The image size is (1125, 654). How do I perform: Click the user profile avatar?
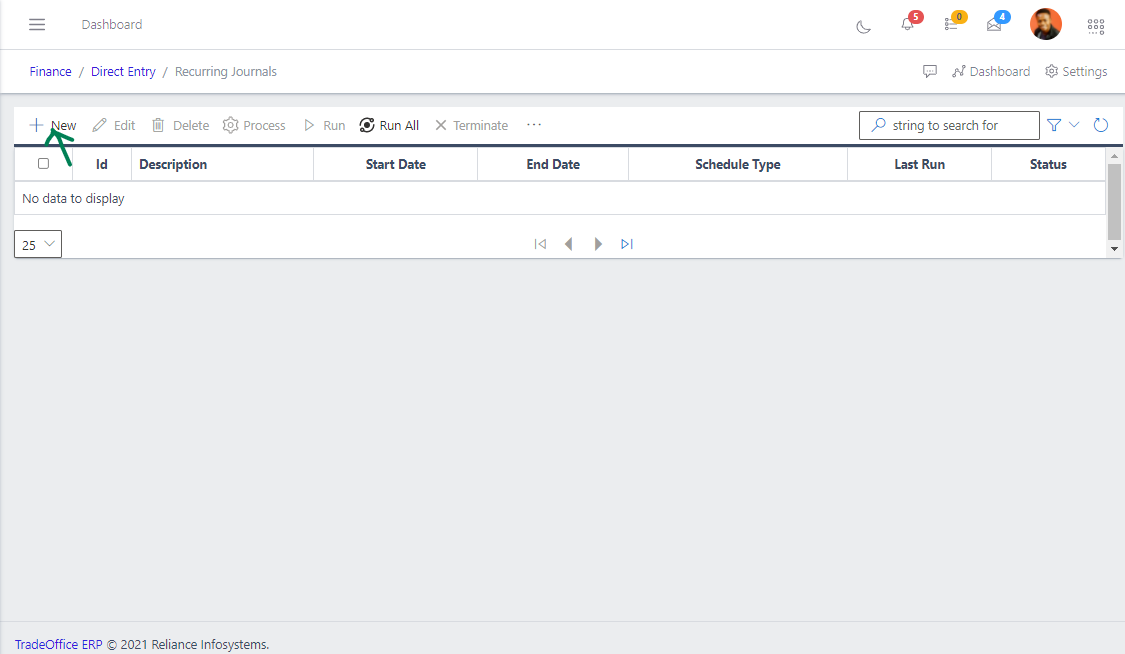tap(1046, 24)
